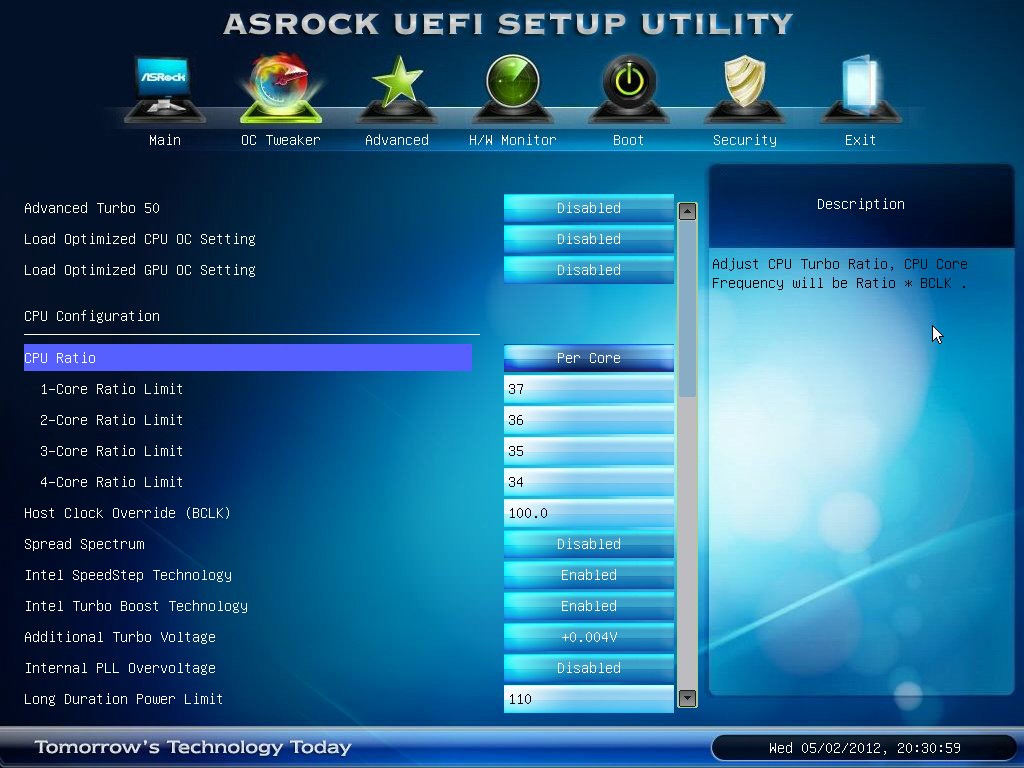
Task: Open the Main tab label
Action: (x=165, y=140)
